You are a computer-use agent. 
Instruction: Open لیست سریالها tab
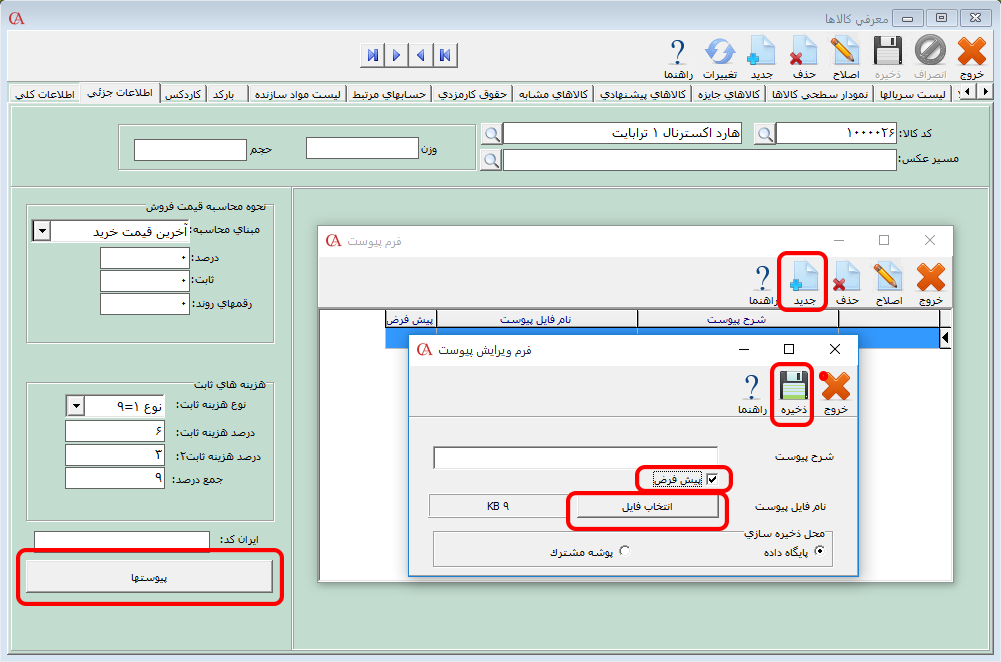tap(913, 94)
